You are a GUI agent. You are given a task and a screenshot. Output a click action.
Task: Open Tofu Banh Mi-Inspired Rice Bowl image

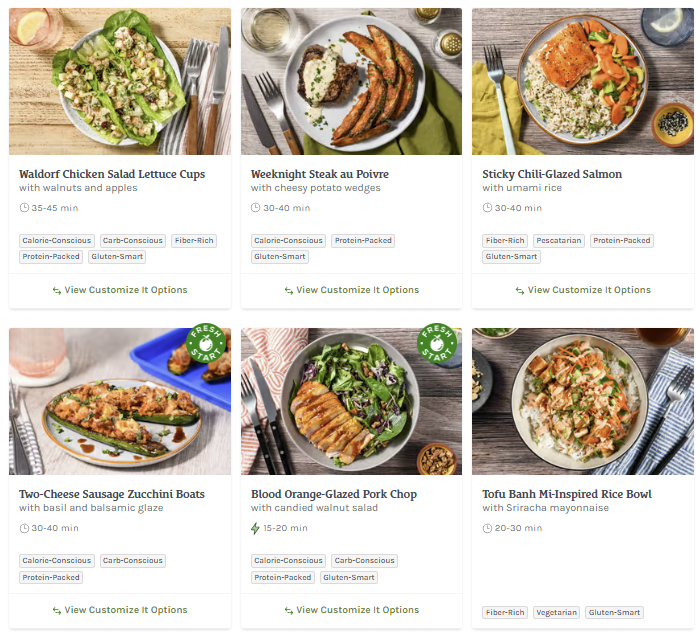pos(582,401)
